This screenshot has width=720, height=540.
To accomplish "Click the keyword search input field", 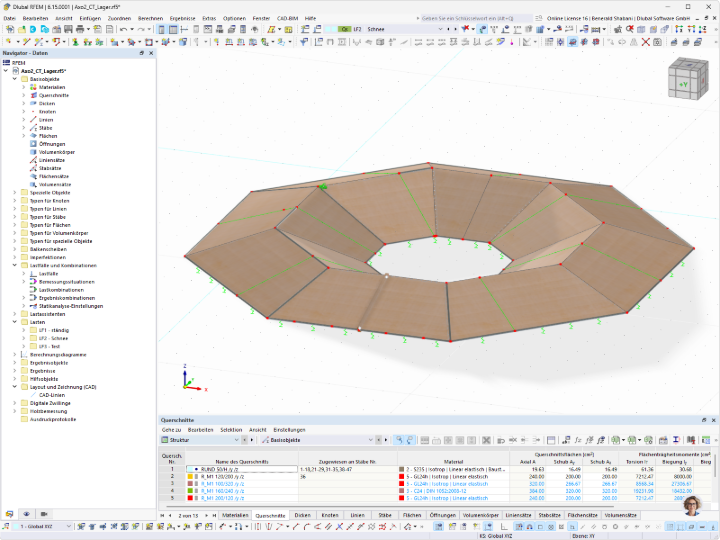I will click(x=477, y=18).
